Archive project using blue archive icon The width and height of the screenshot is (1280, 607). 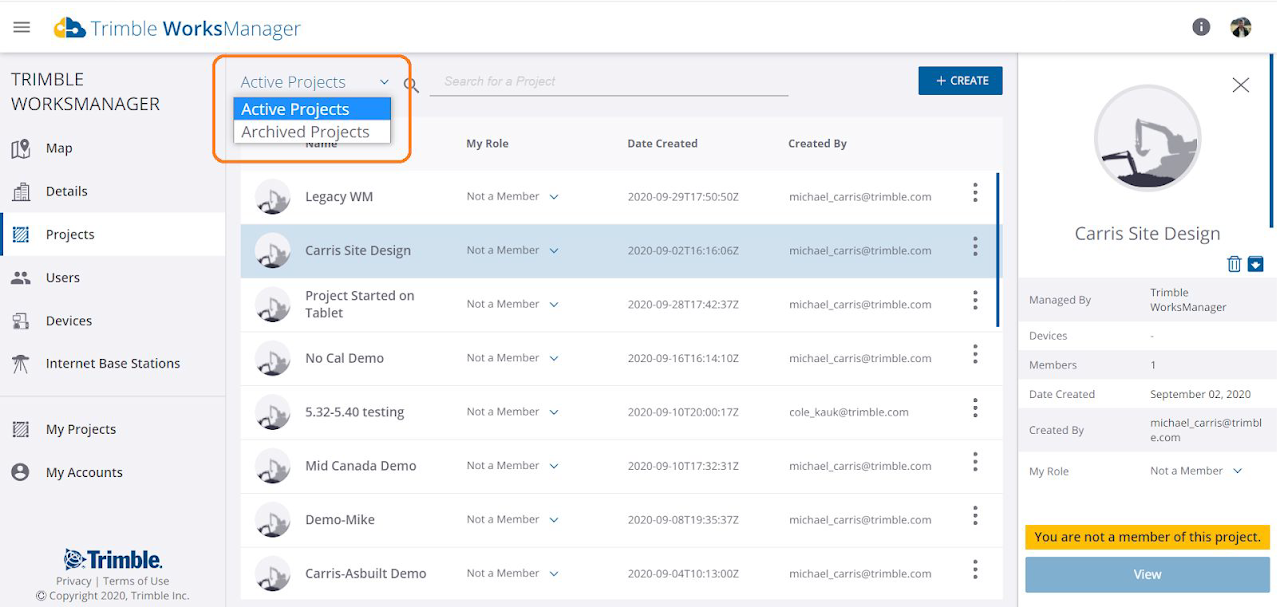pyautogui.click(x=1256, y=264)
